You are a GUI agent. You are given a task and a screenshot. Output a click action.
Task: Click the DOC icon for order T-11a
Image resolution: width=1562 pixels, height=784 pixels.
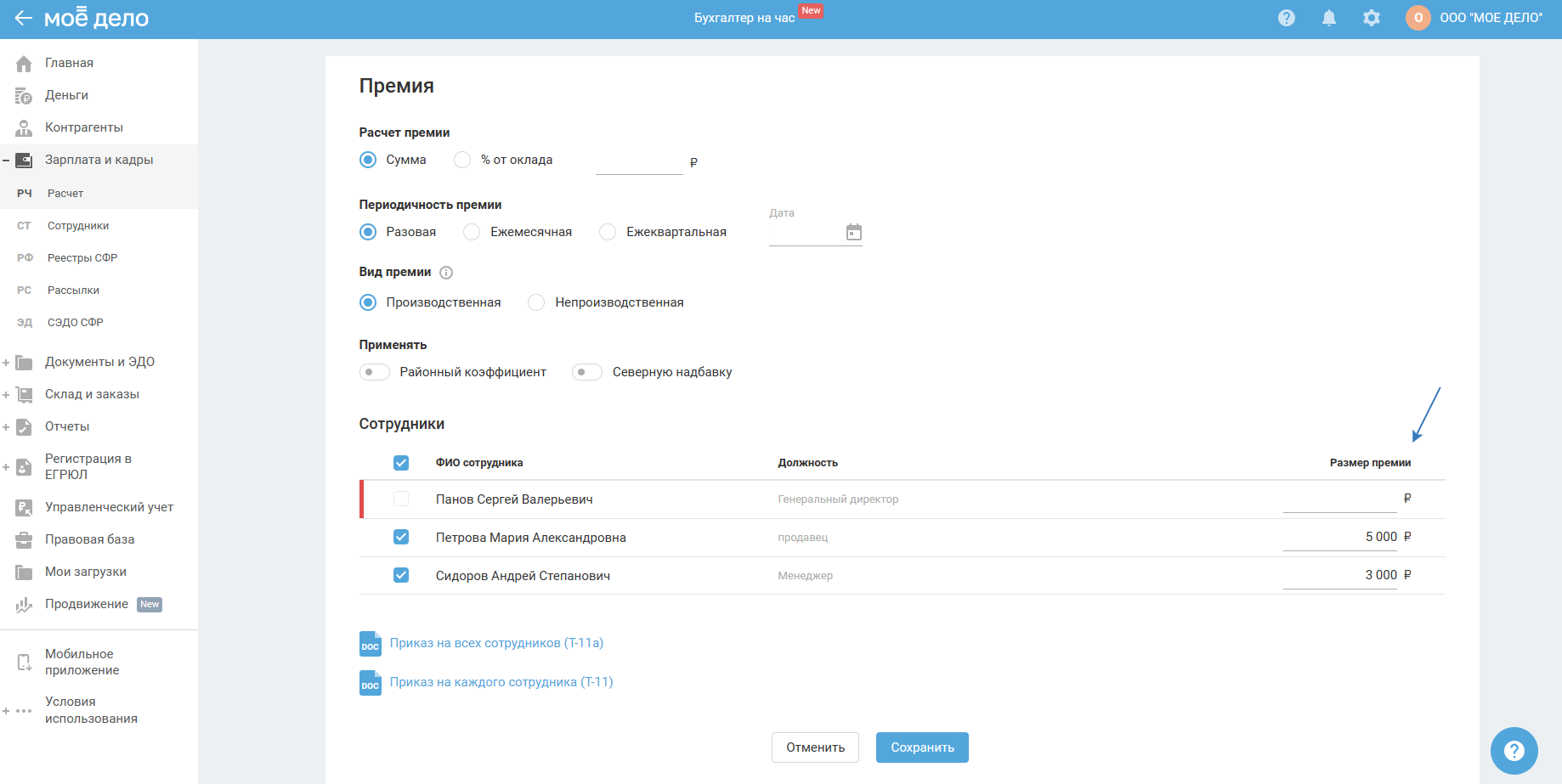click(x=371, y=644)
